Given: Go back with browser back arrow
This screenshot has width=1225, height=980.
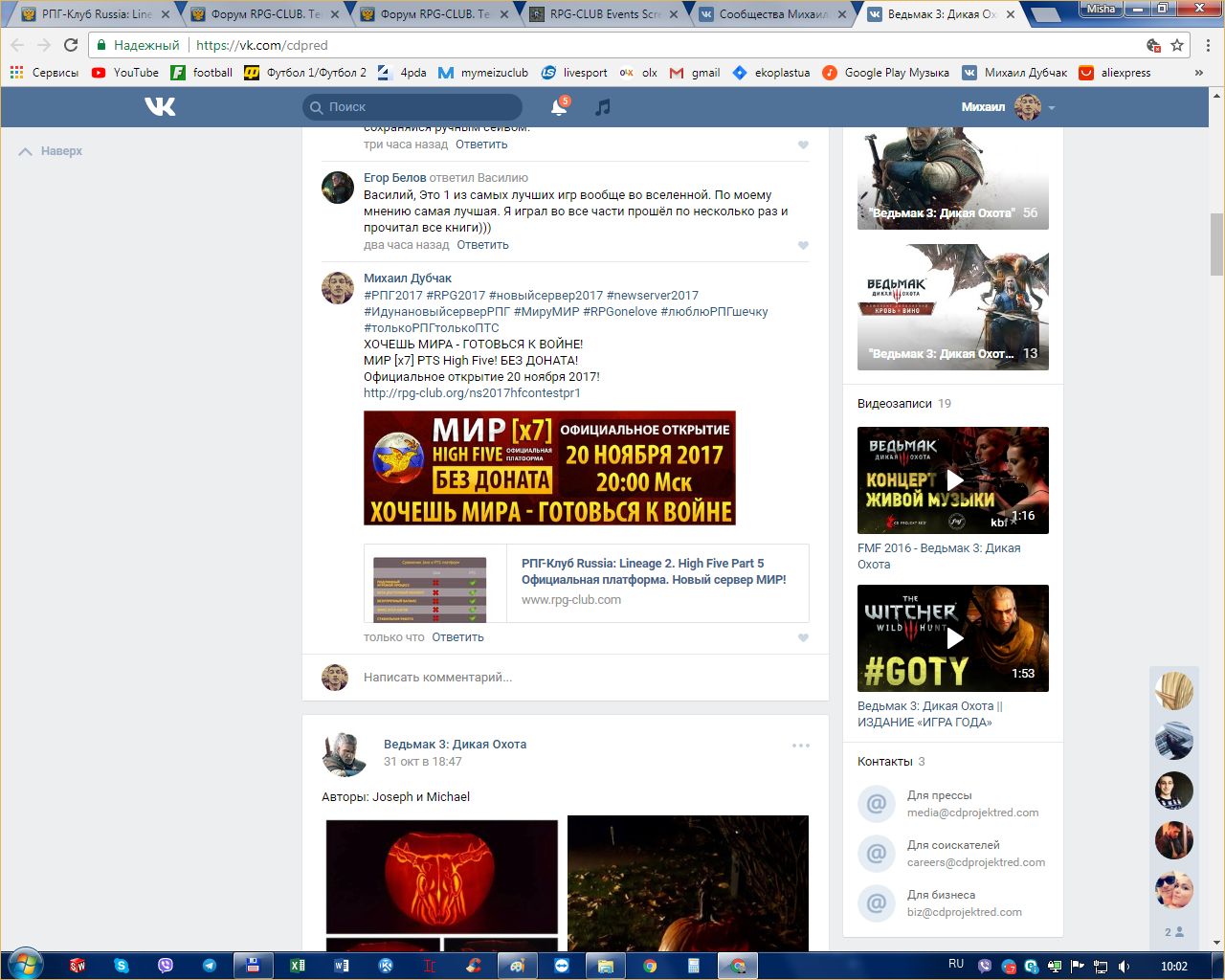Looking at the screenshot, I should (x=17, y=45).
